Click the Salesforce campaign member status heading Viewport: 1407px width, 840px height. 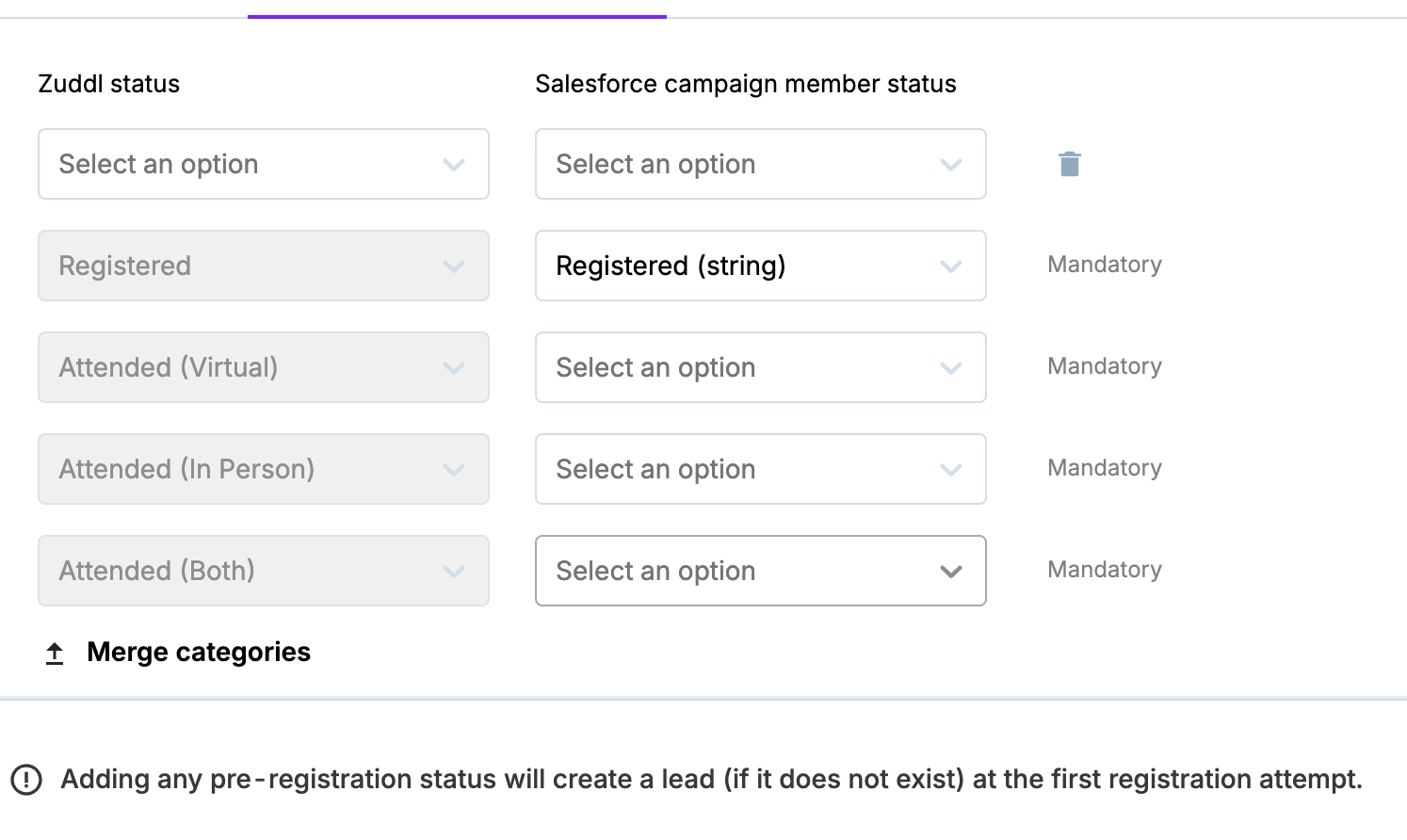click(x=745, y=84)
